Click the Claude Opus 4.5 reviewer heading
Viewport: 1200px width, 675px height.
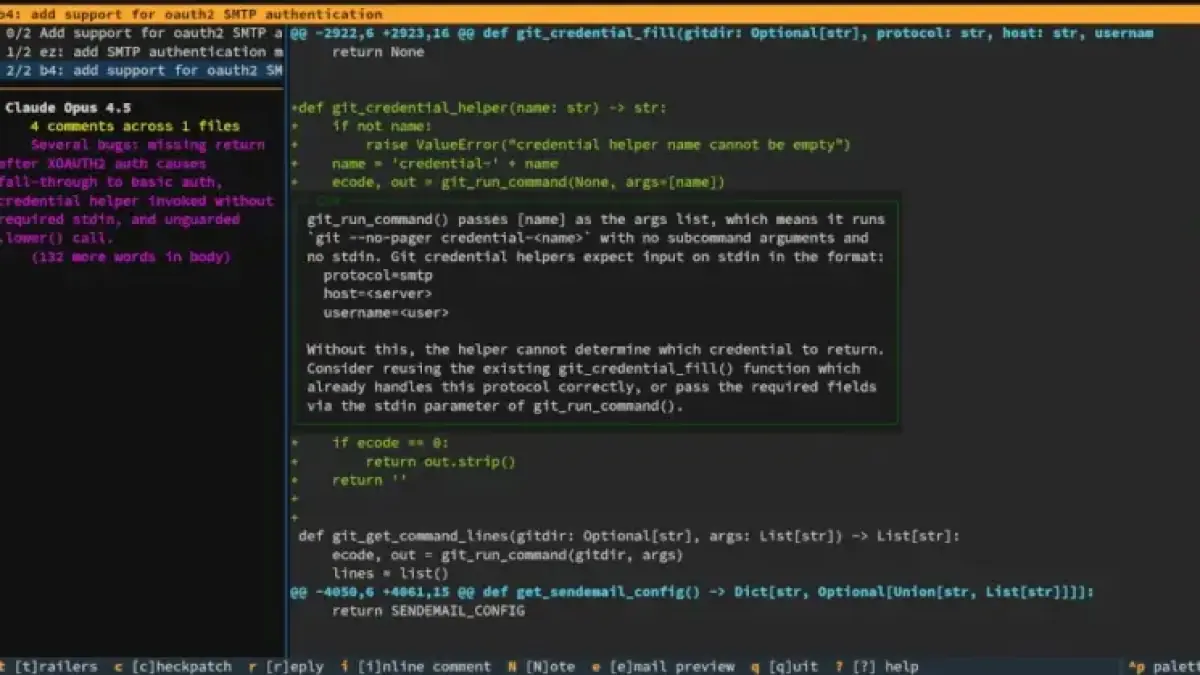click(68, 107)
